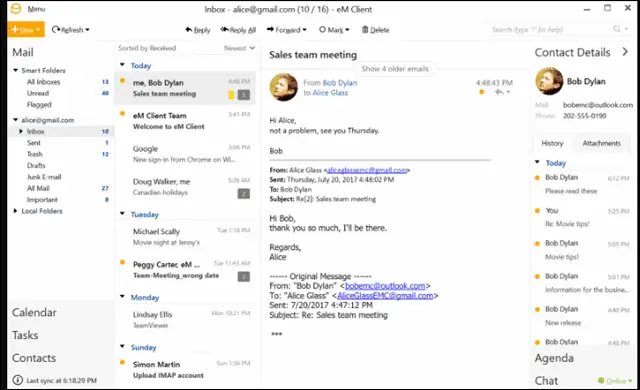The image size is (640, 390).
Task: Expand conversation count on Canadian holidays email
Action: [244, 194]
